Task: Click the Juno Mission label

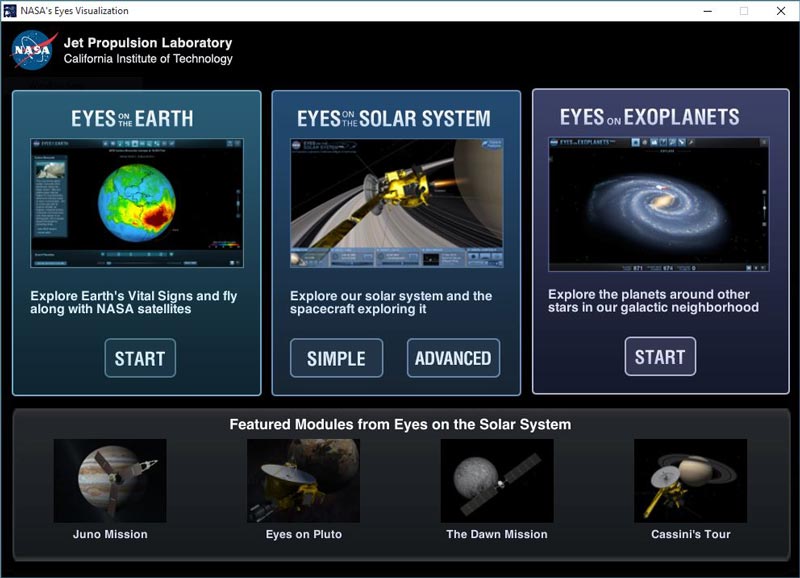Action: pos(110,534)
